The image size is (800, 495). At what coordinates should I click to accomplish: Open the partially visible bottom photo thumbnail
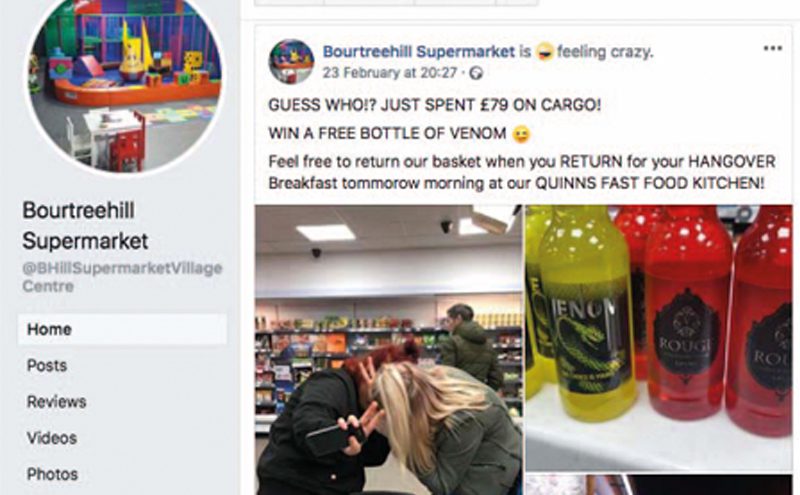(x=659, y=484)
